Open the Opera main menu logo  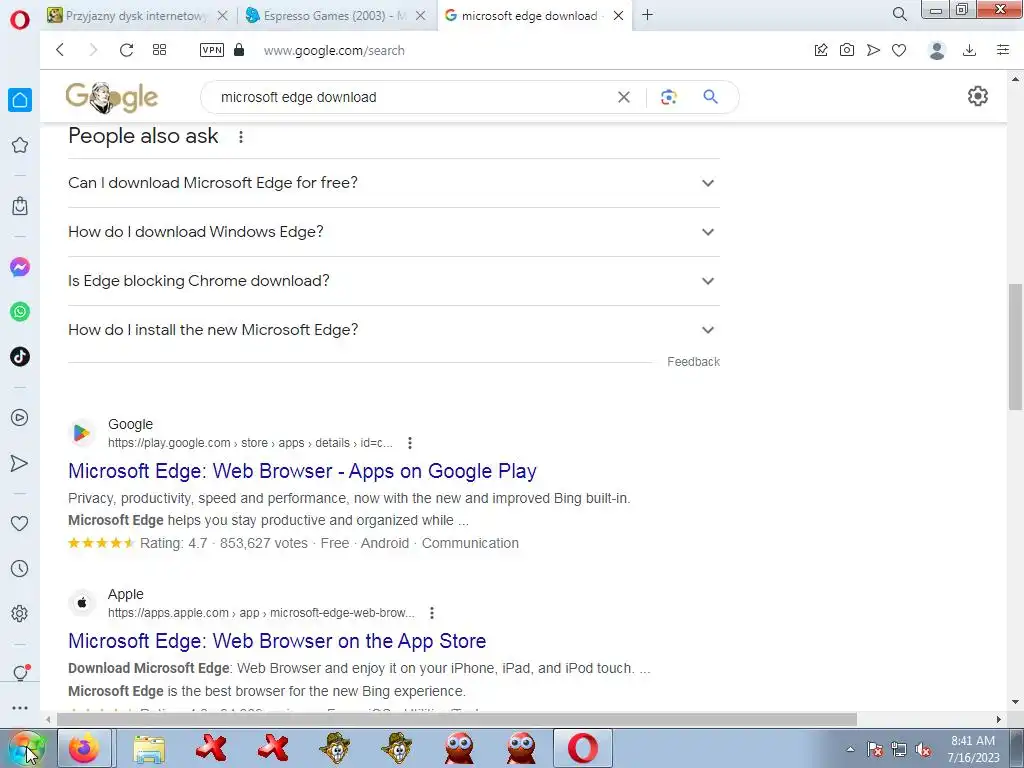(20, 19)
